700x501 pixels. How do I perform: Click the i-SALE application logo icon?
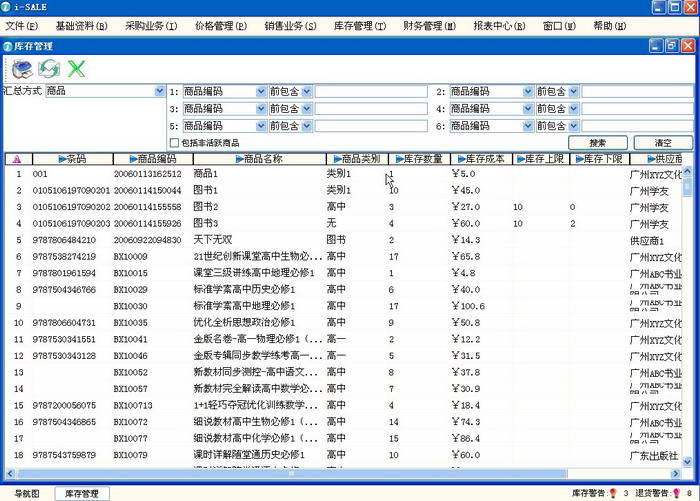coord(6,7)
